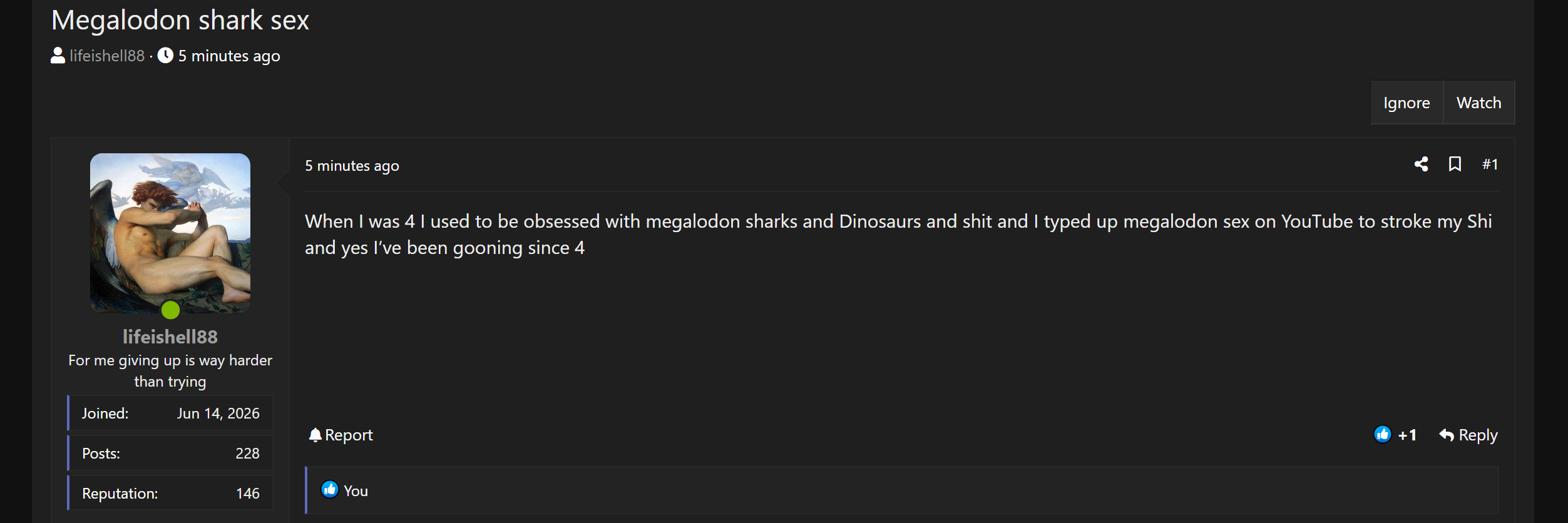Click the clock icon near thread time
Viewport: 1568px width, 523px height.
[165, 56]
